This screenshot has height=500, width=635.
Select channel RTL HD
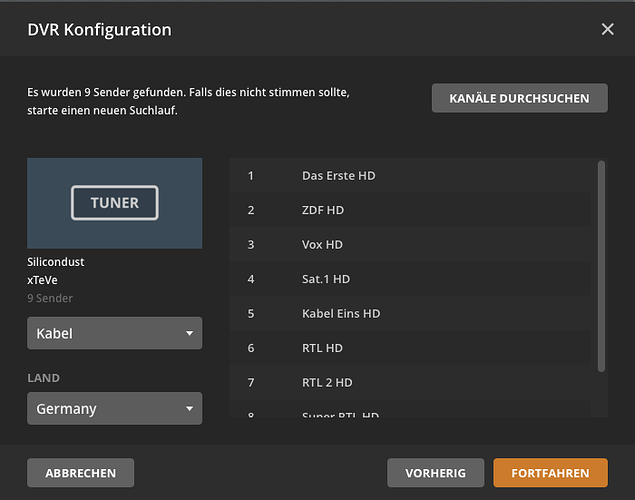coord(322,348)
